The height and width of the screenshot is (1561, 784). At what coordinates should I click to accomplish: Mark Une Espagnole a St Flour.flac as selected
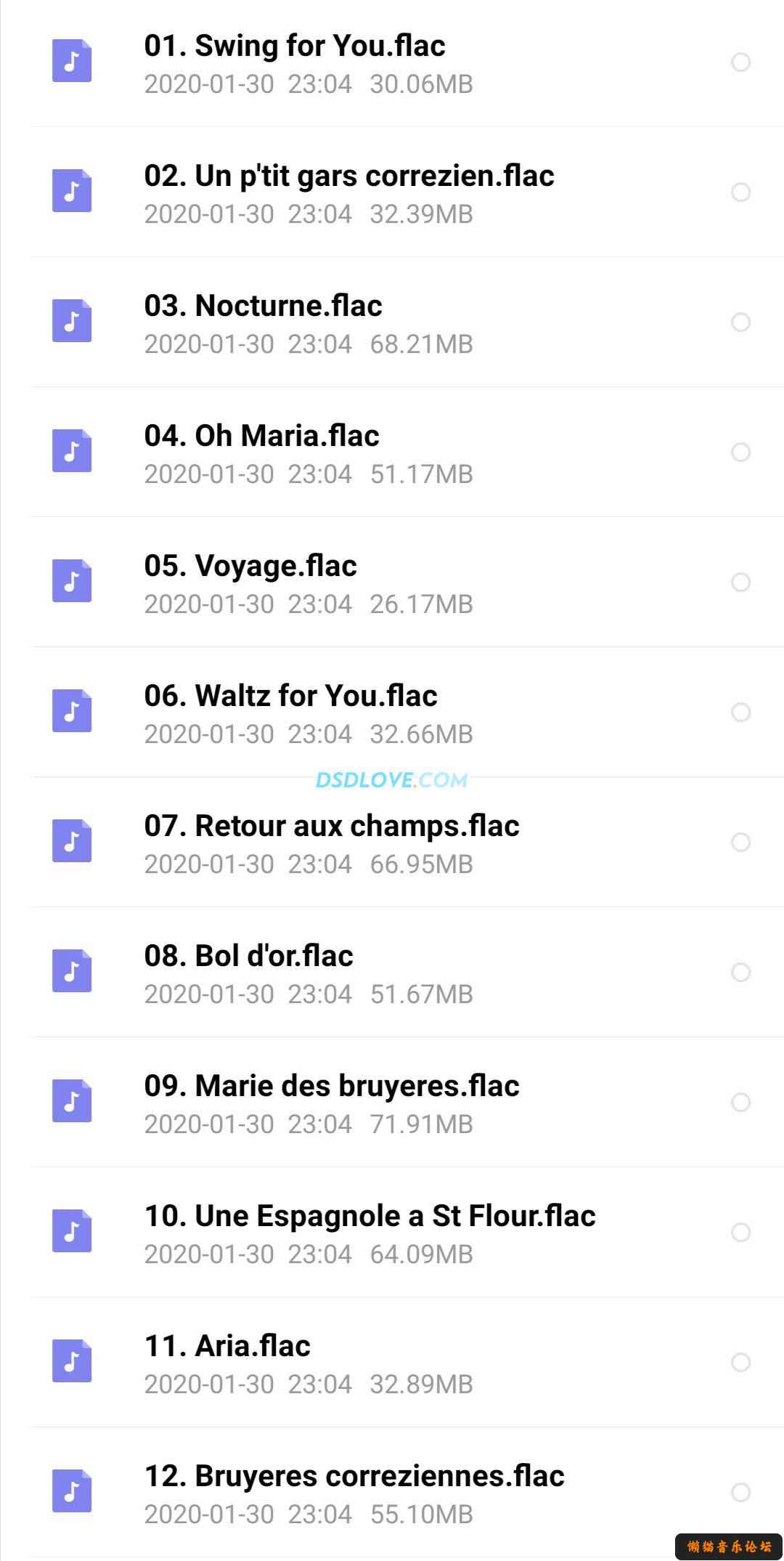[x=740, y=1232]
